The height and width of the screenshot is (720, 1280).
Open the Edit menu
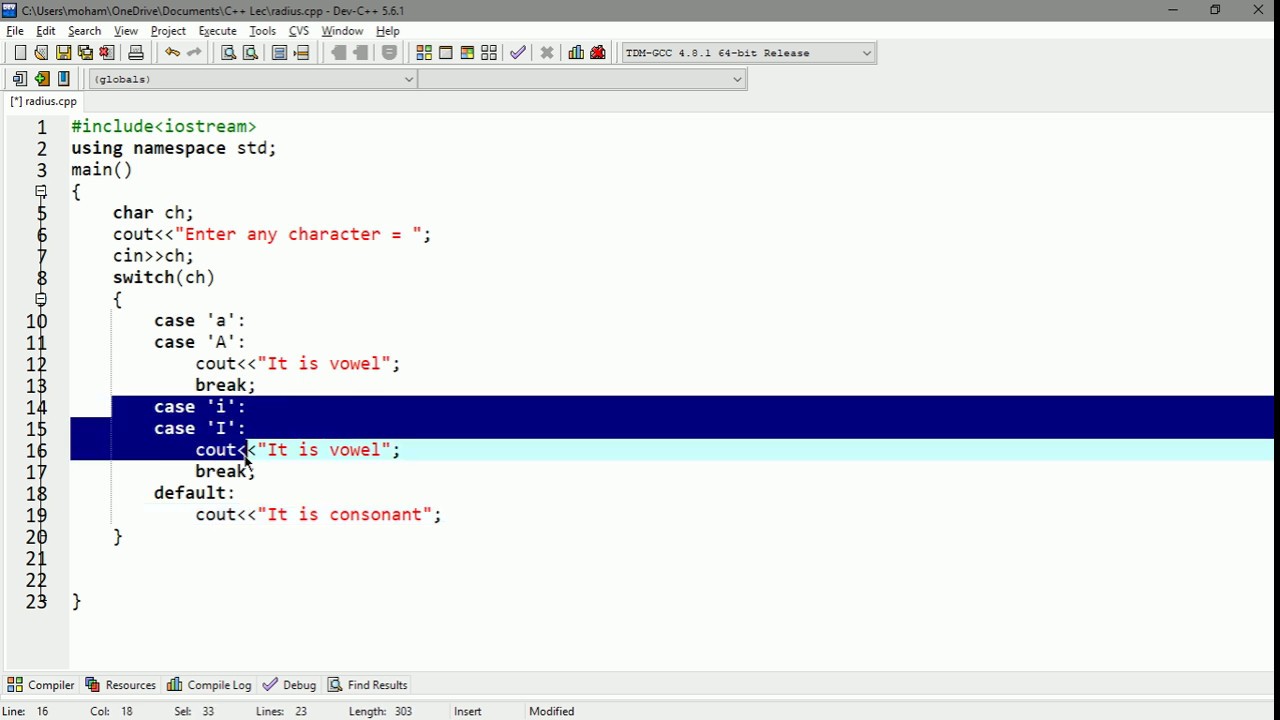pos(46,31)
